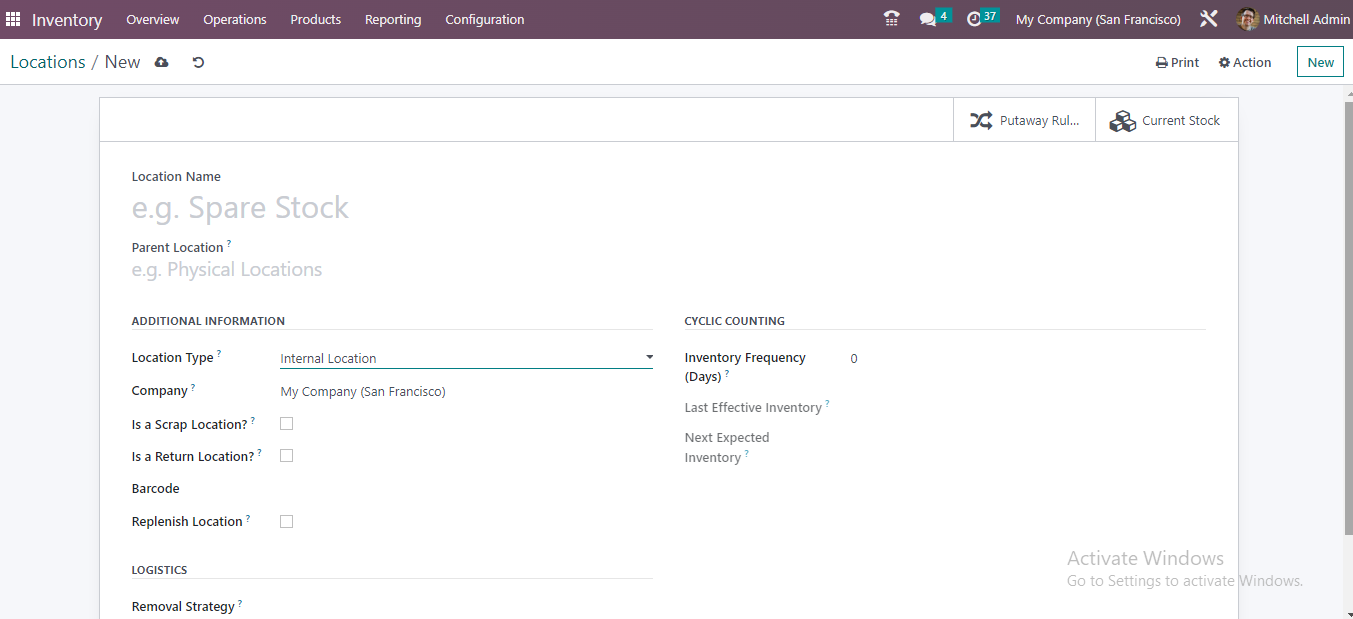Click the cloud save record icon

coord(162,62)
